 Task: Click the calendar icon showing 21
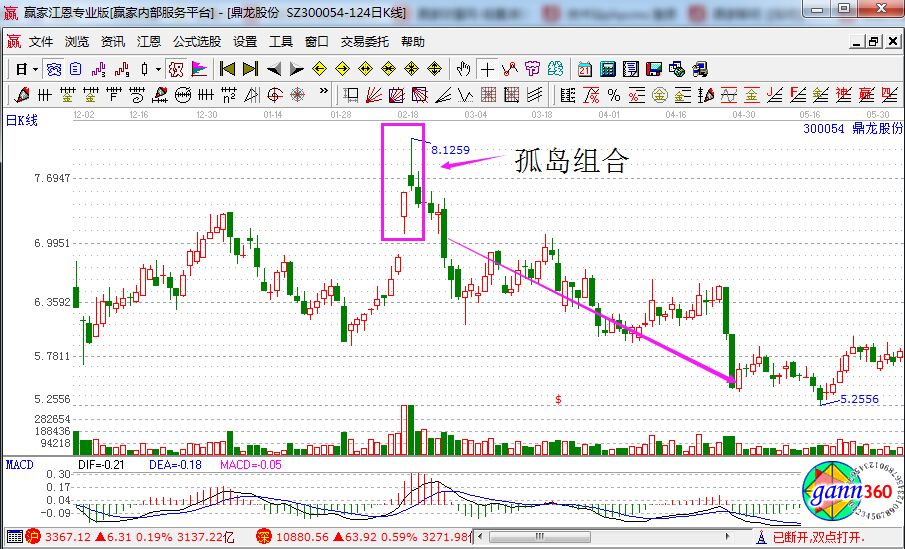(x=583, y=69)
